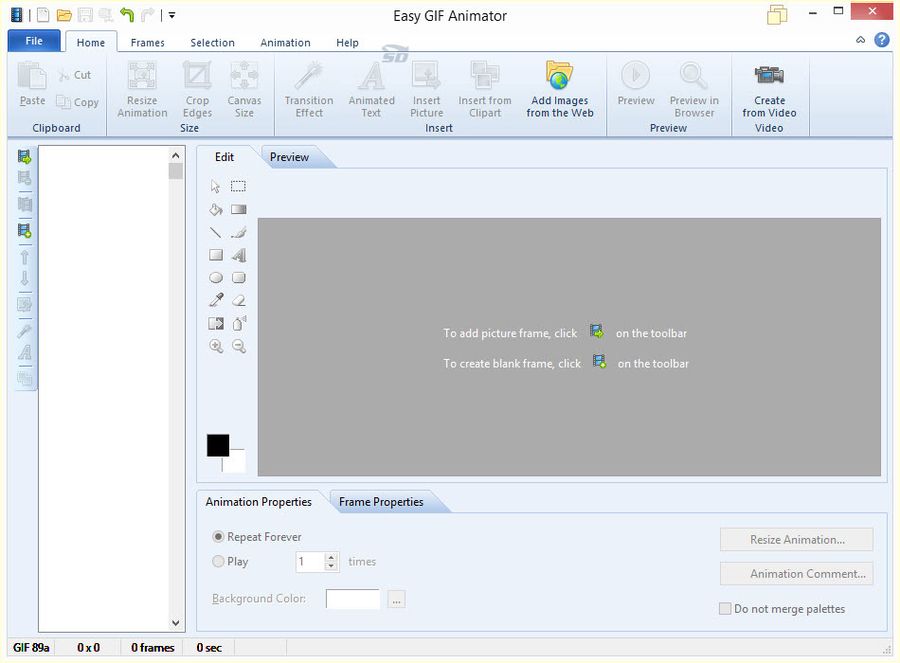Viewport: 900px width, 663px height.
Task: Select the arrow pointer tool
Action: click(215, 187)
